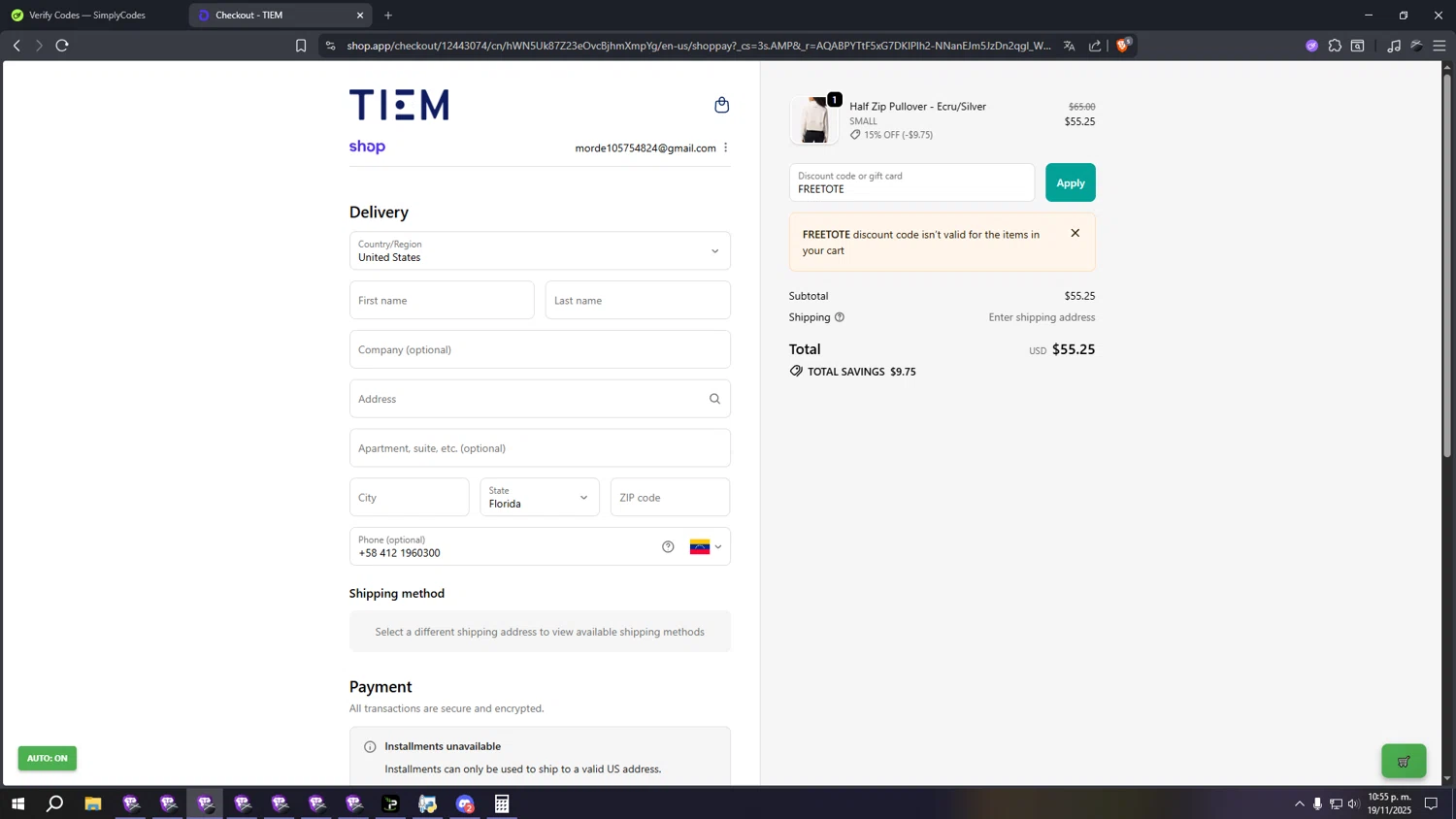Reload the checkout page
Screen dimensions: 1456x819
coord(62,46)
